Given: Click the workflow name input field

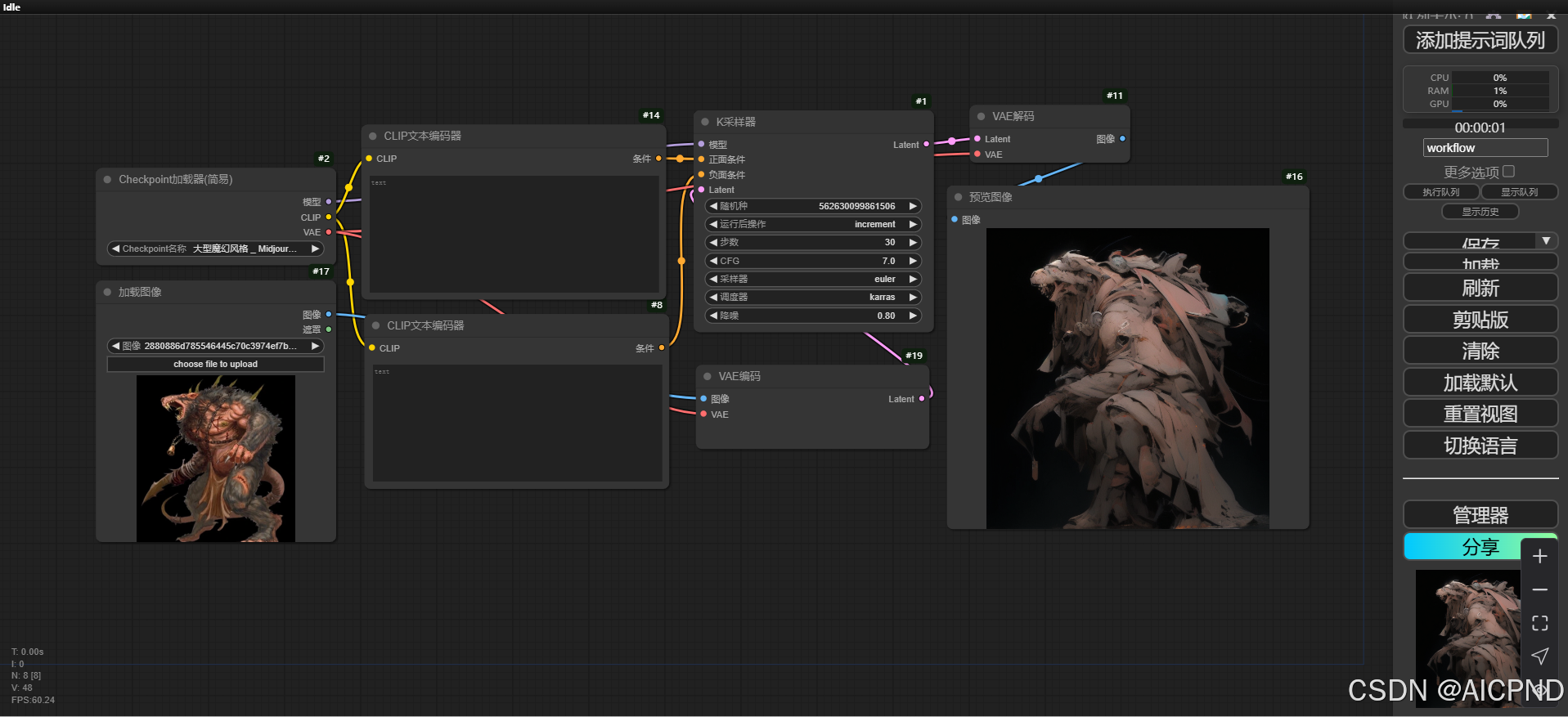Looking at the screenshot, I should click(x=1485, y=148).
